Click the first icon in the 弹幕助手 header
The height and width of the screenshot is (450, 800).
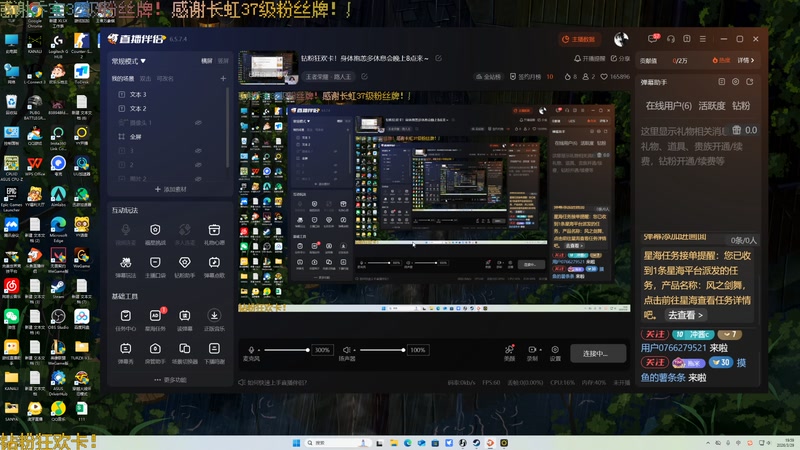coord(721,82)
